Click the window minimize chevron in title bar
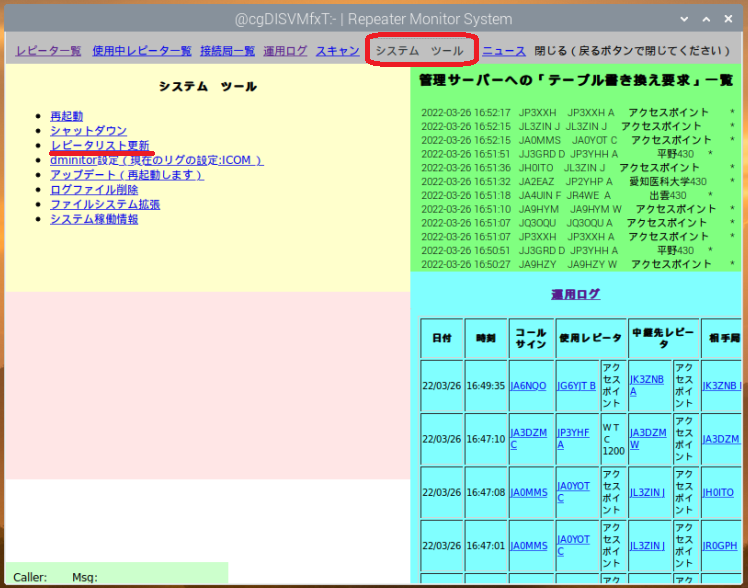 pyautogui.click(x=684, y=19)
